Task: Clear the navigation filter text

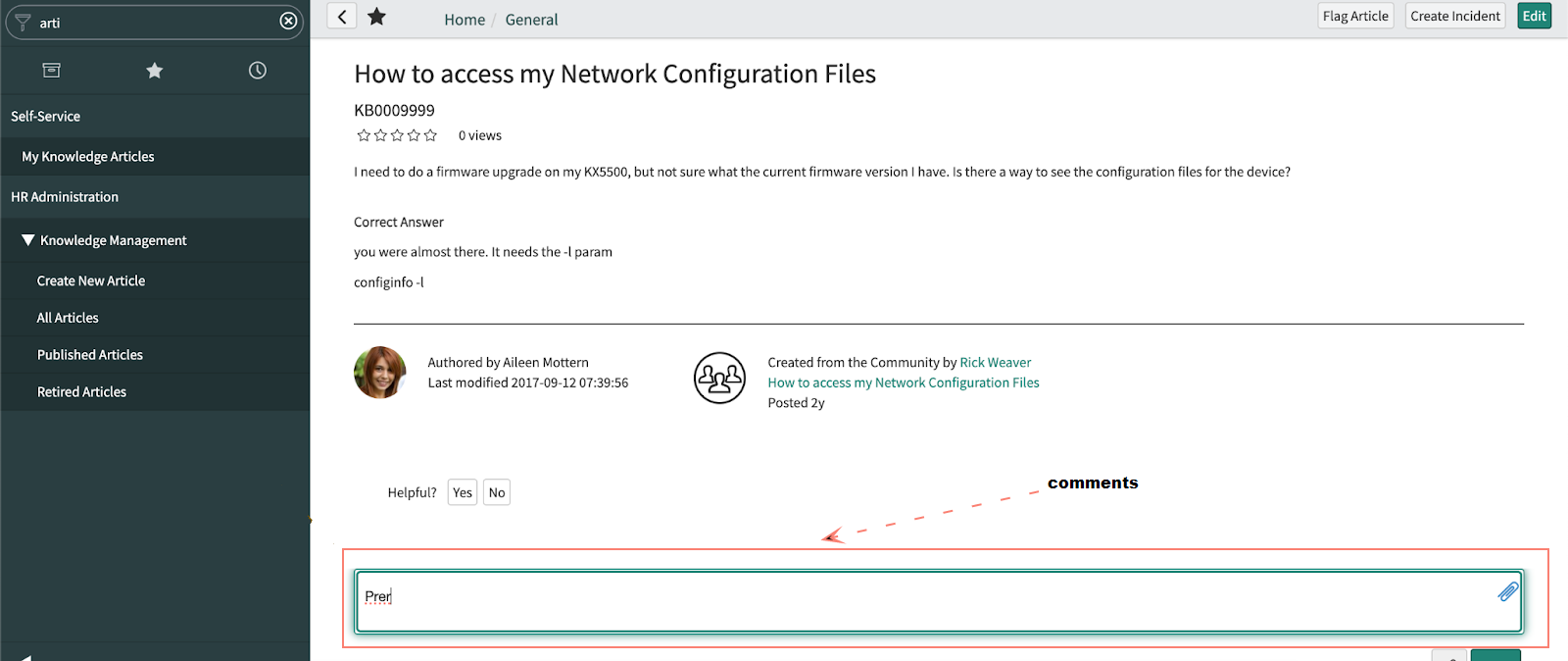Action: (x=288, y=22)
